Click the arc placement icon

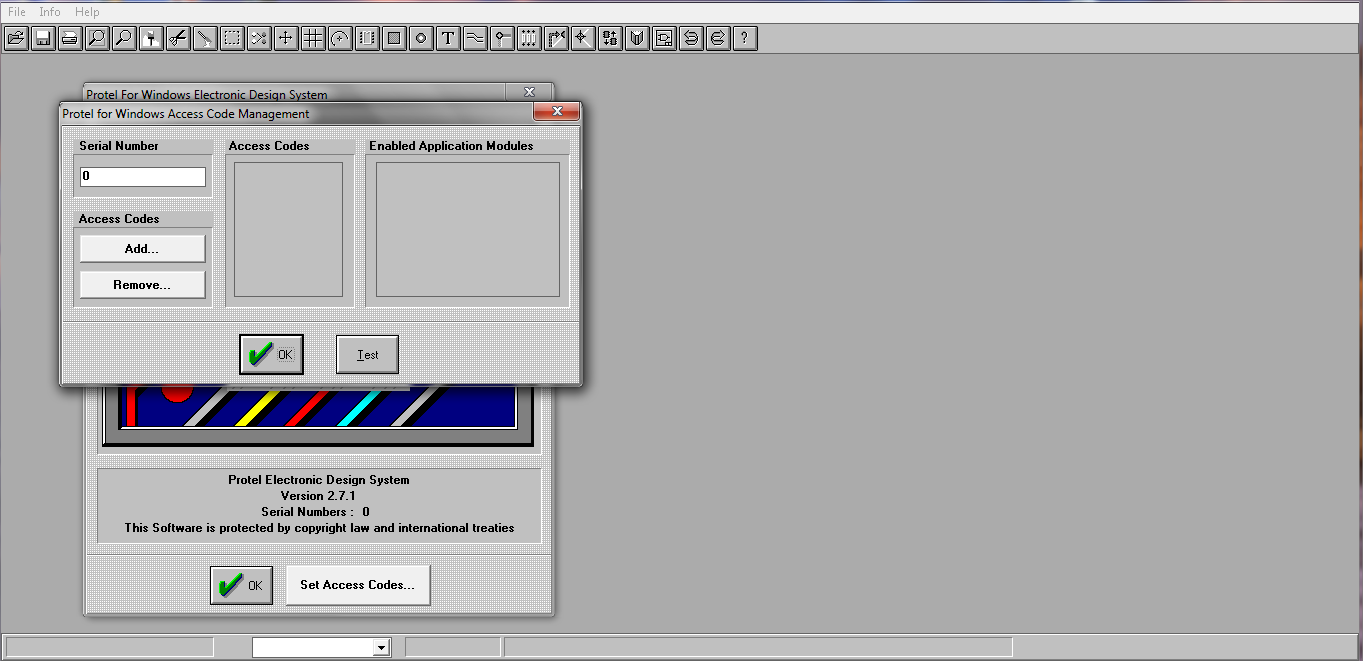point(339,38)
